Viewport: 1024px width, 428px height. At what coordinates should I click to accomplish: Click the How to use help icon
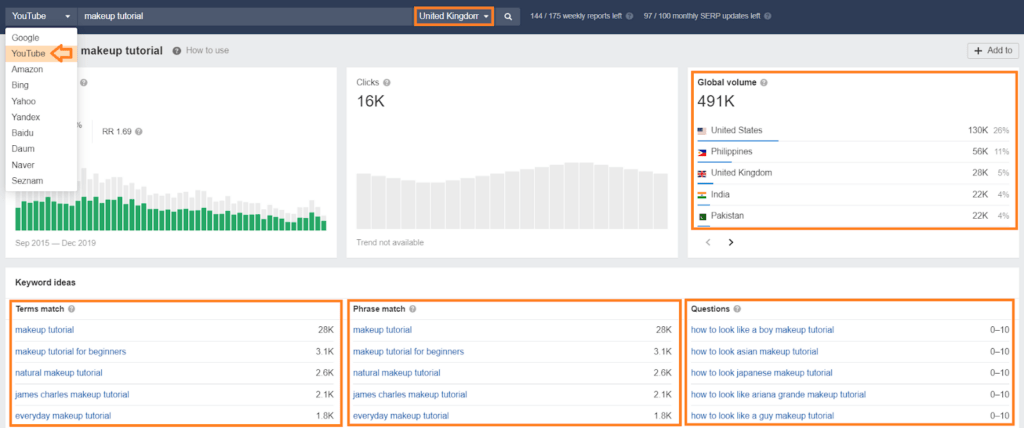click(x=176, y=50)
